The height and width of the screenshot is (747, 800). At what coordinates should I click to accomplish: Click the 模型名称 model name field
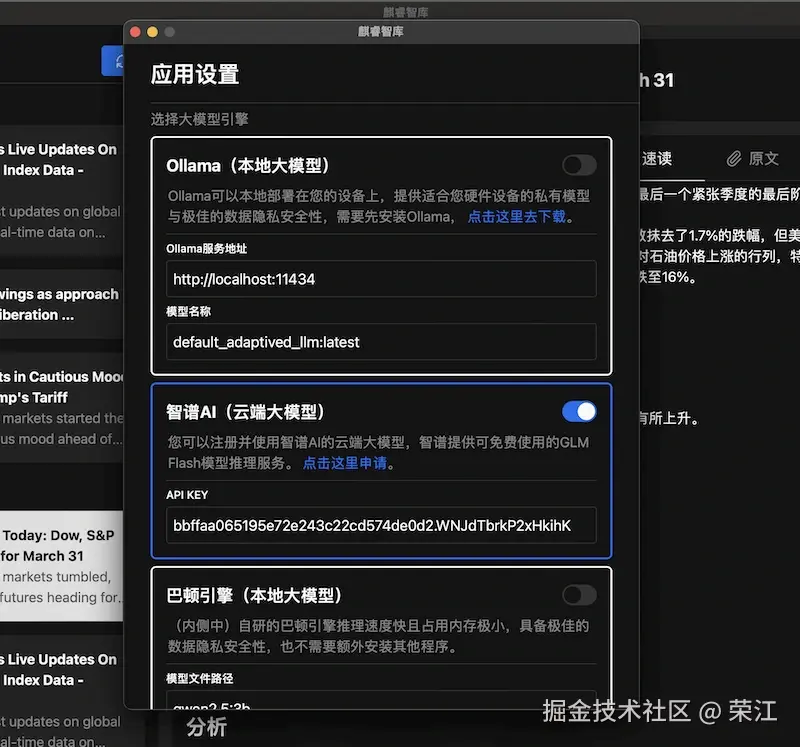tap(380, 343)
